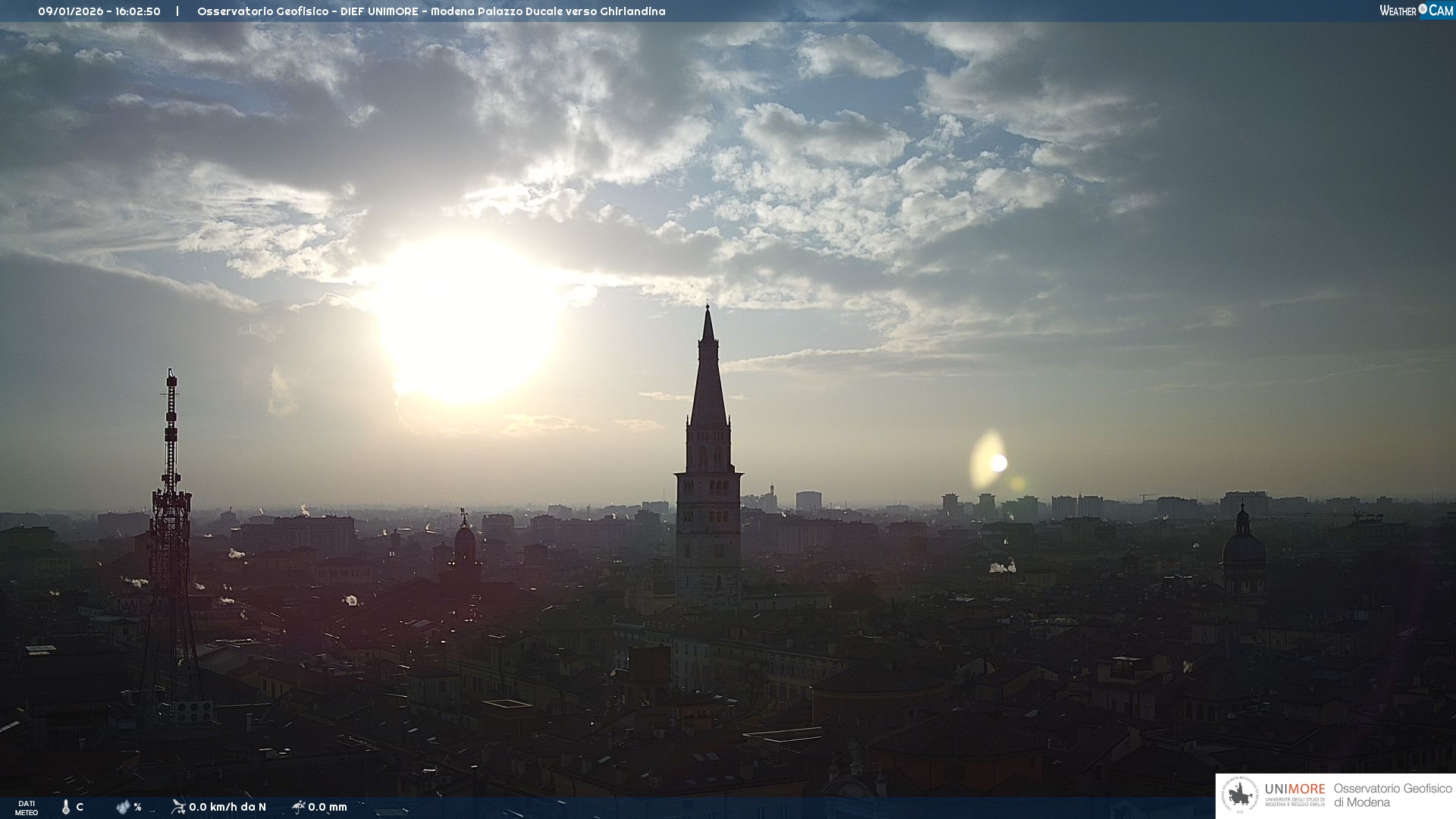Viewport: 1456px width, 819px height.
Task: Click the wind anemometer icon
Action: point(178,806)
